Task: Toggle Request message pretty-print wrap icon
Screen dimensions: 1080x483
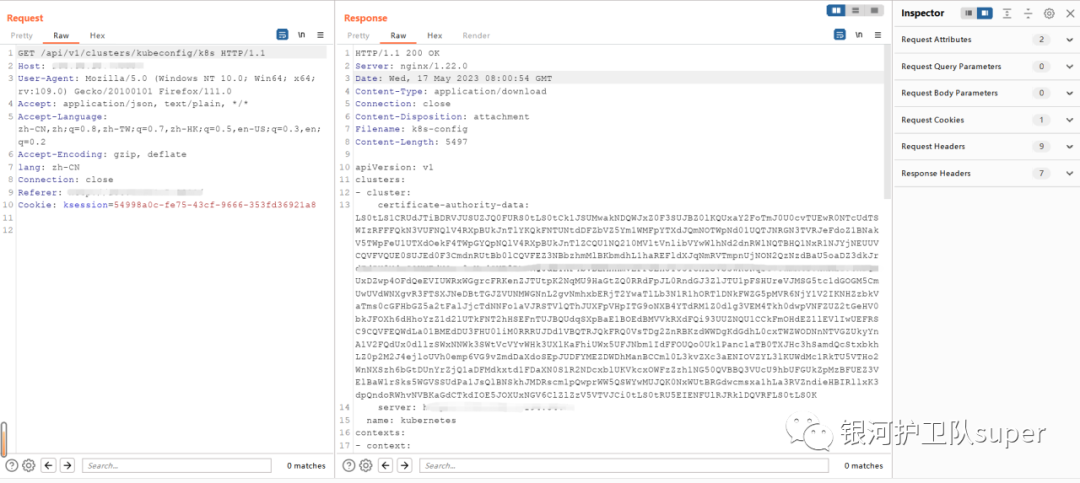Action: [282, 34]
